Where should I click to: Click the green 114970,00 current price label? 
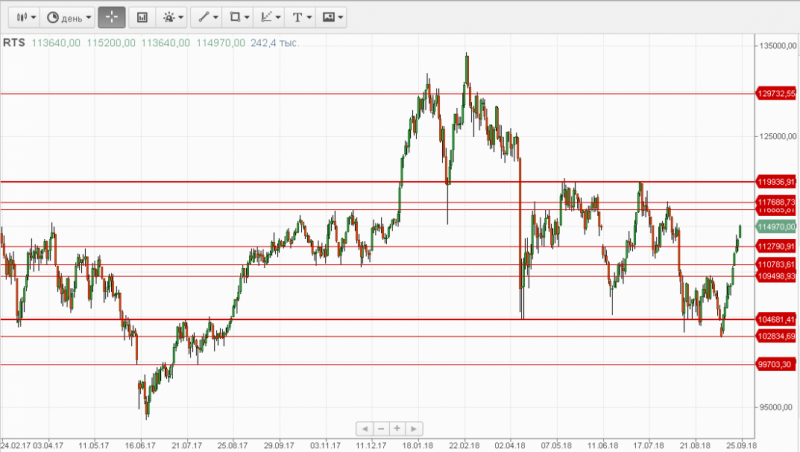776,227
